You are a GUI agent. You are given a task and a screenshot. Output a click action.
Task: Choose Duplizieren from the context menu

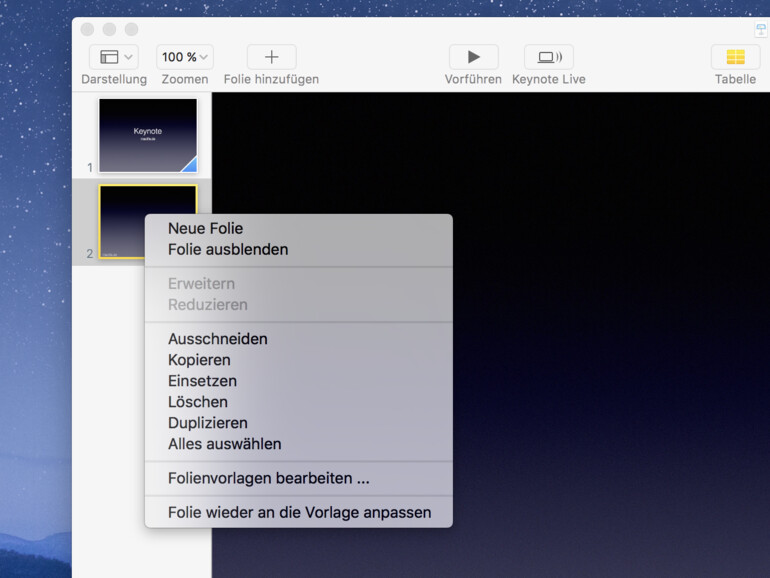299,423
